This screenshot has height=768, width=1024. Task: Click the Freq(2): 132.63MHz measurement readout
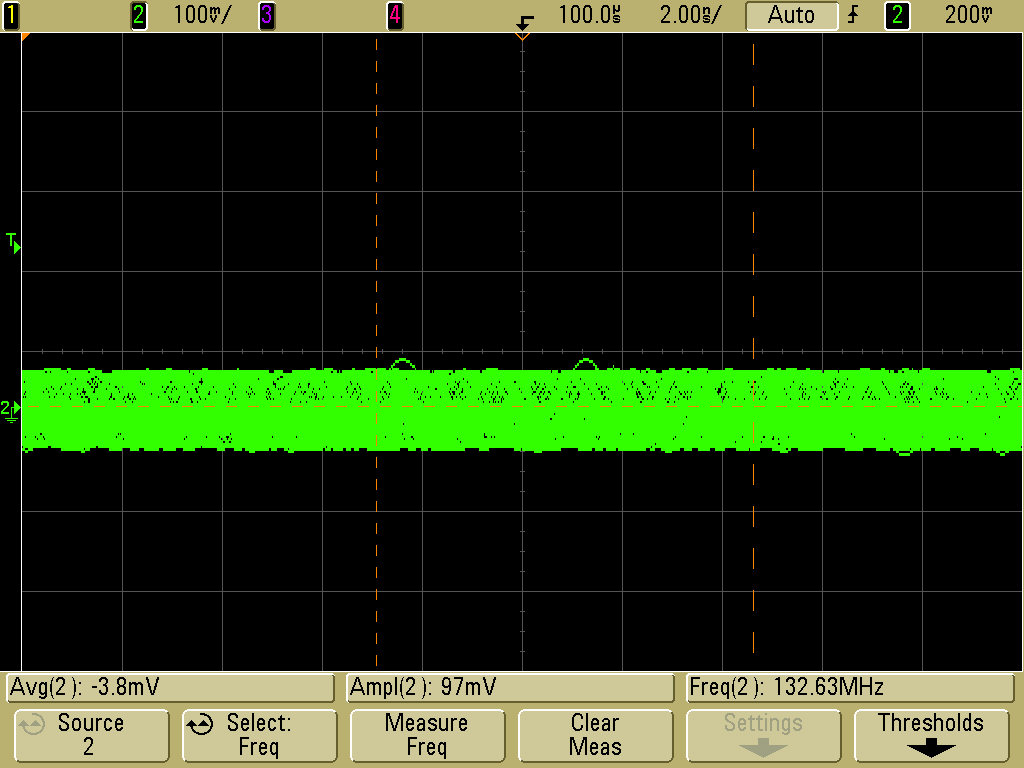[x=850, y=688]
